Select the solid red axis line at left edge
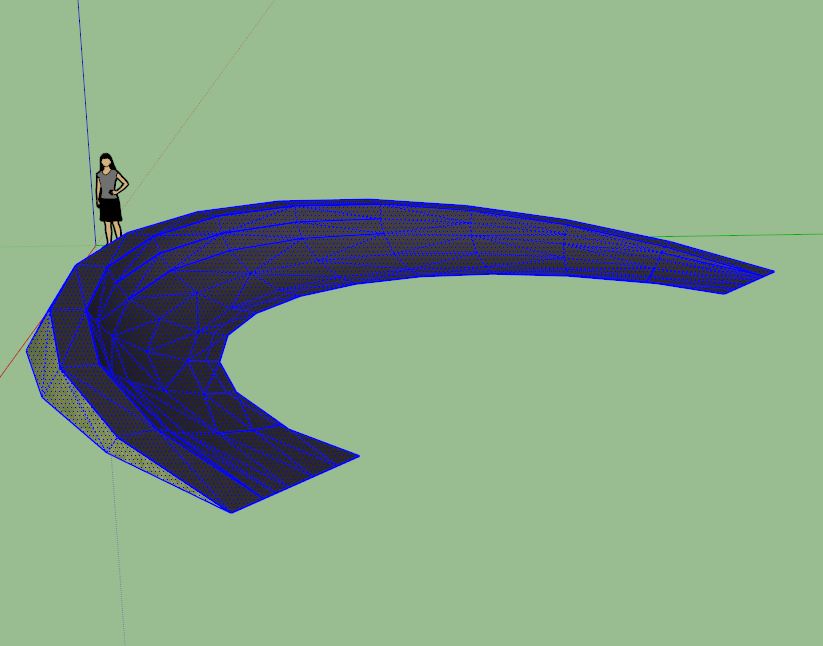The image size is (823, 646). [10, 364]
